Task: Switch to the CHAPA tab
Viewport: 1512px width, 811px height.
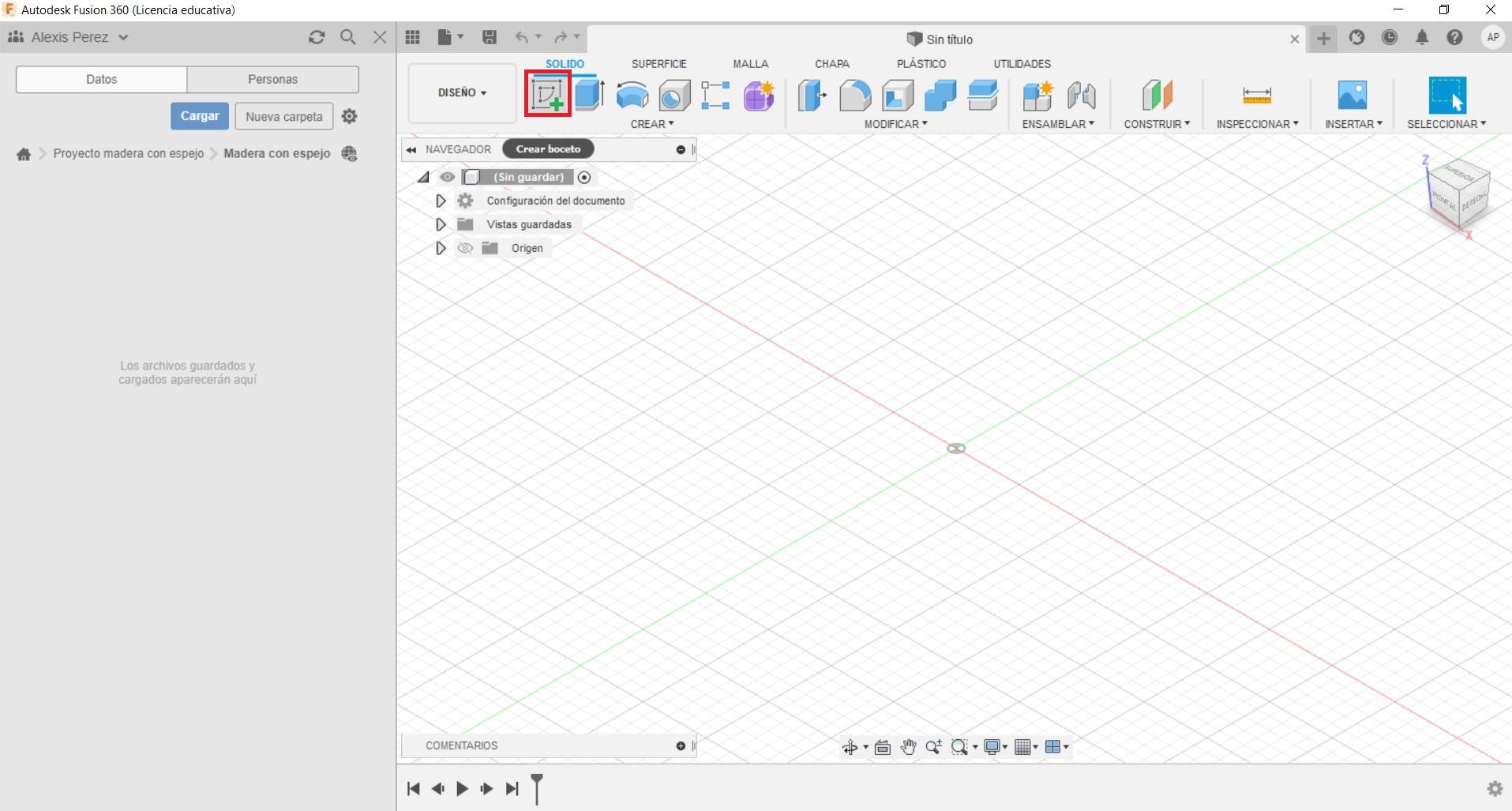Action: [832, 64]
